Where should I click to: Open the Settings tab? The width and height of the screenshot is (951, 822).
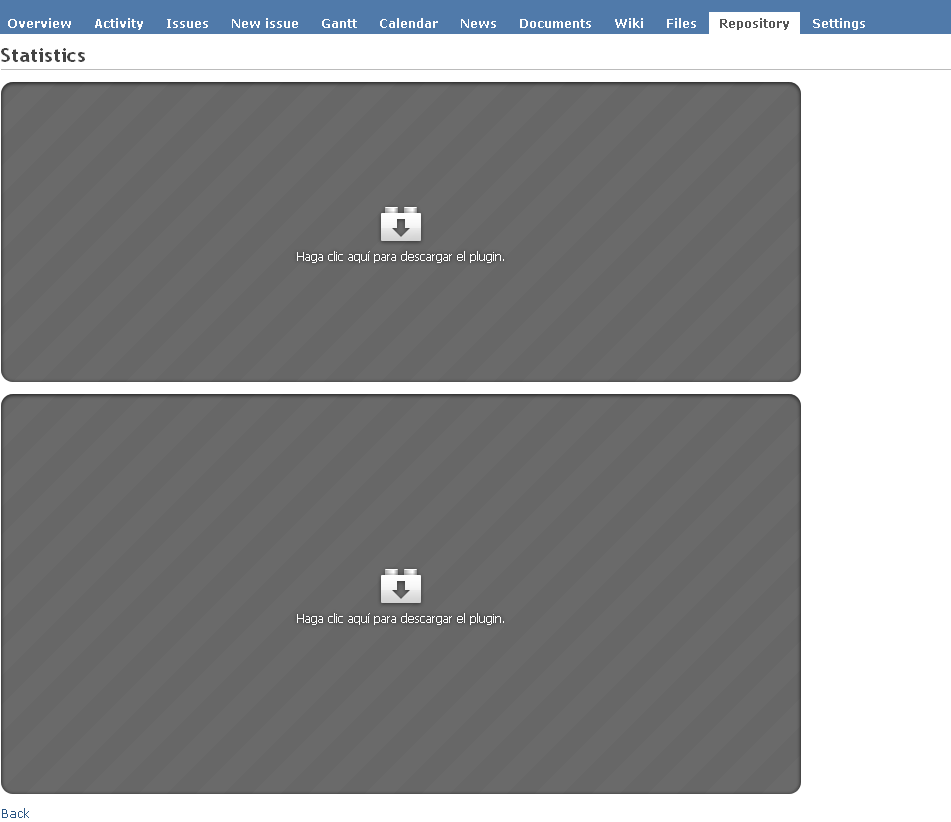839,23
